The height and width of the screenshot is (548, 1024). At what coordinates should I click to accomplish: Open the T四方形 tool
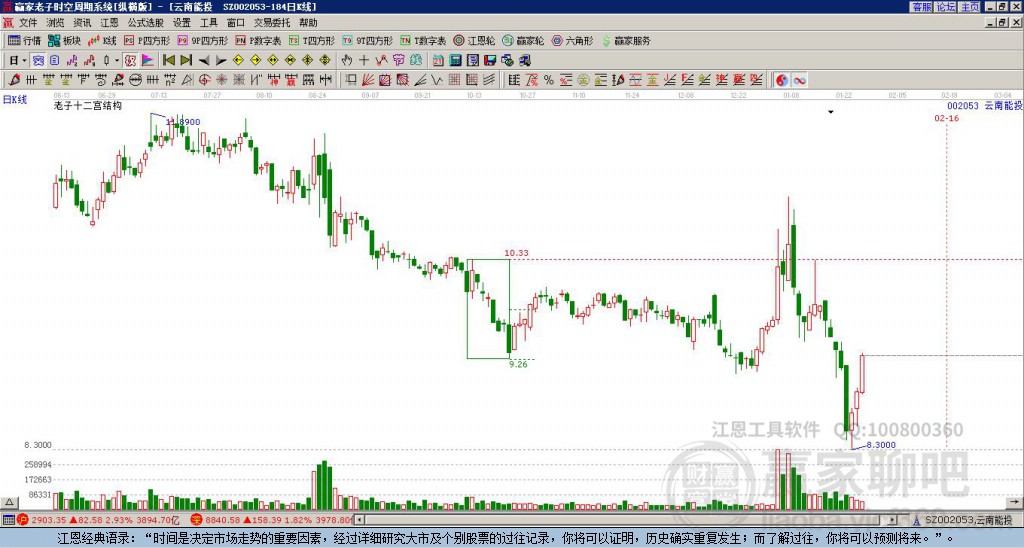click(x=312, y=40)
